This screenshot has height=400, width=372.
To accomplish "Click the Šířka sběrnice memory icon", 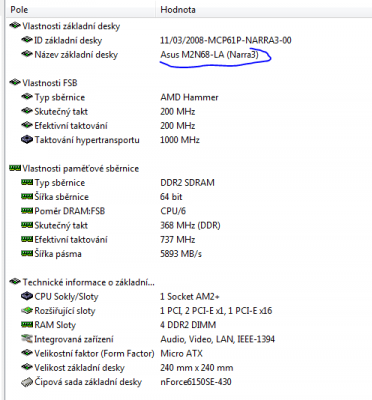I will point(27,197).
